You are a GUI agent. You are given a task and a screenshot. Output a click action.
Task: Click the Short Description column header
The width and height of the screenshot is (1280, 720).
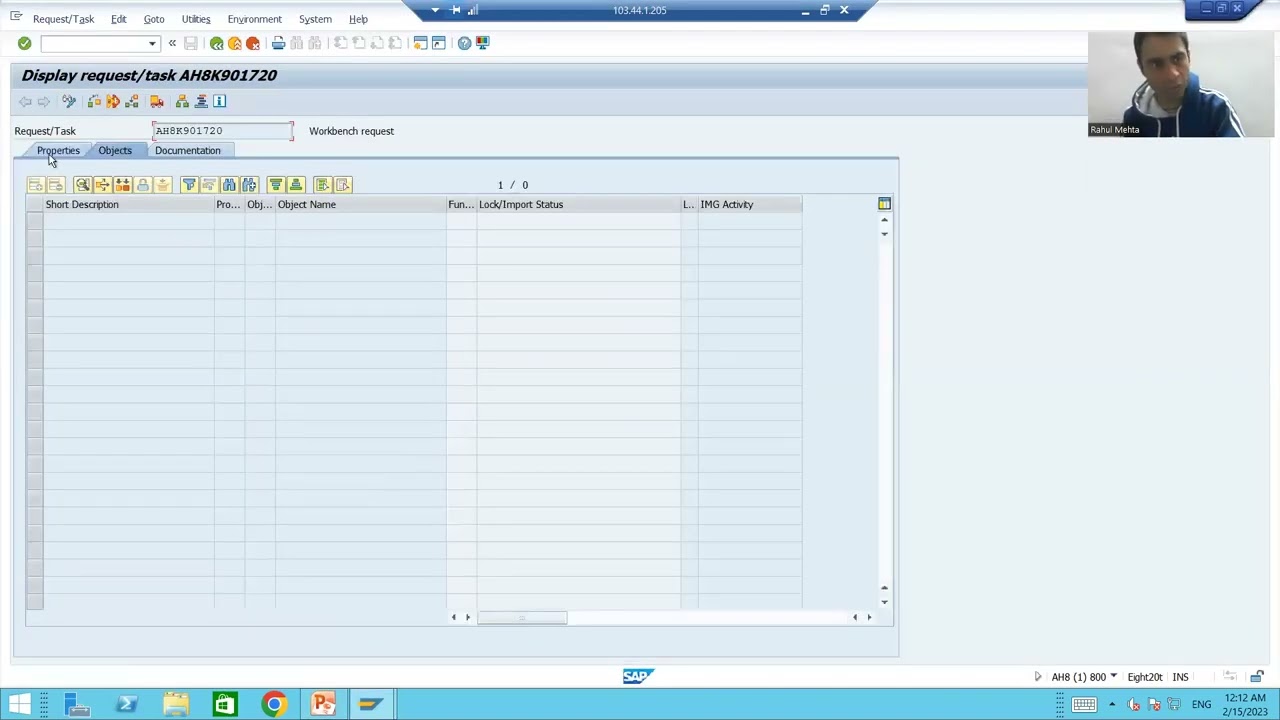pos(128,204)
